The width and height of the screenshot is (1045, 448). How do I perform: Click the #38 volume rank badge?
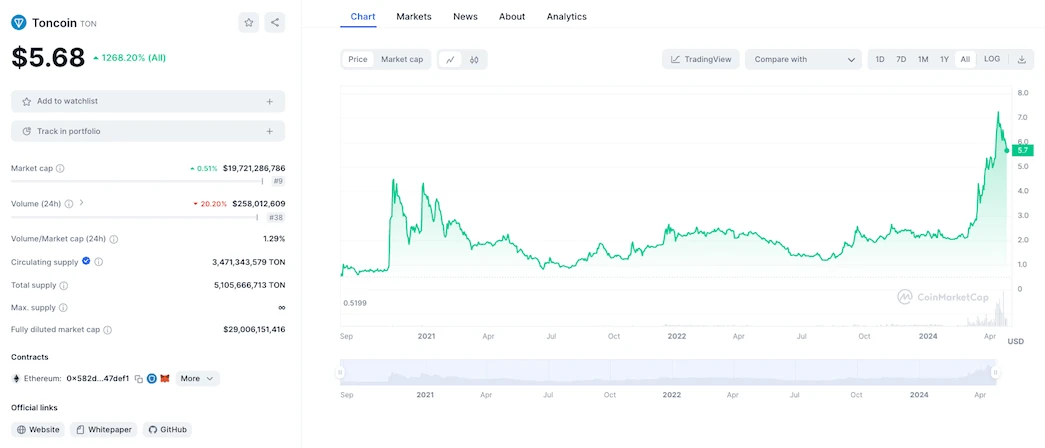[275, 217]
